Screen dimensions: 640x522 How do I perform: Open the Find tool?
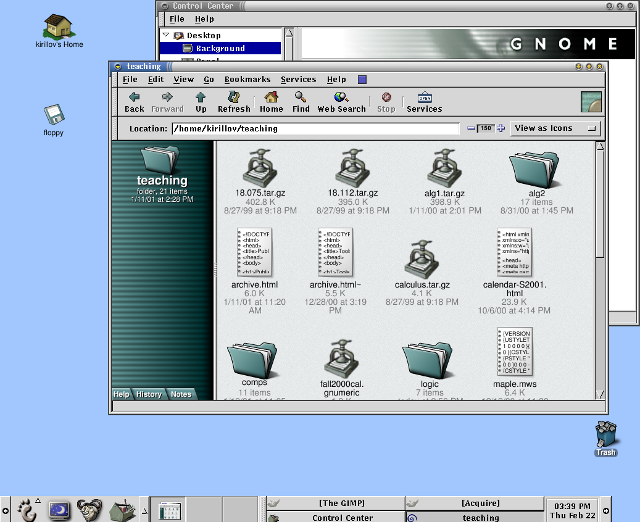(x=301, y=101)
